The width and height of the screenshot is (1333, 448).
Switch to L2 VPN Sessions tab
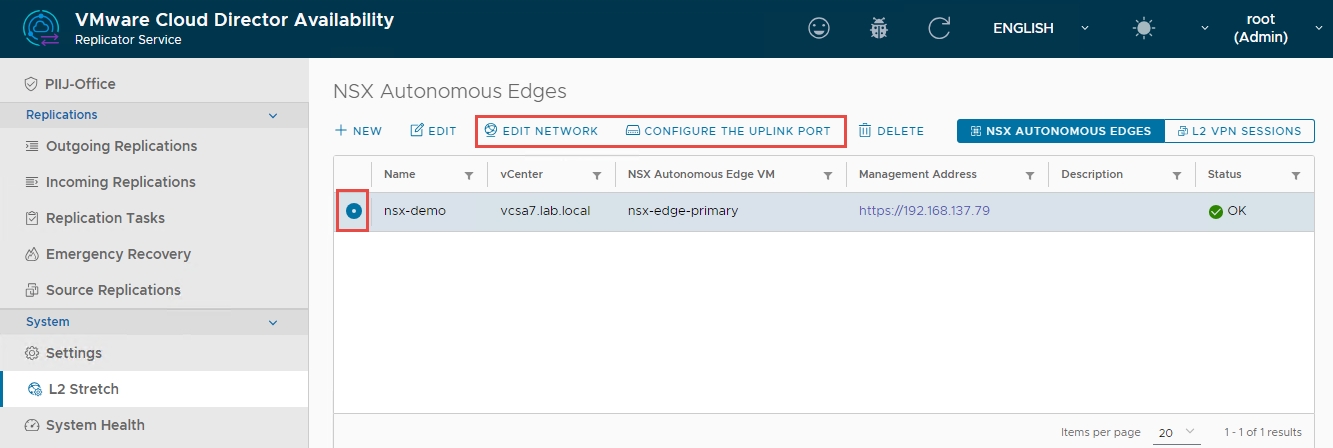tap(1239, 131)
